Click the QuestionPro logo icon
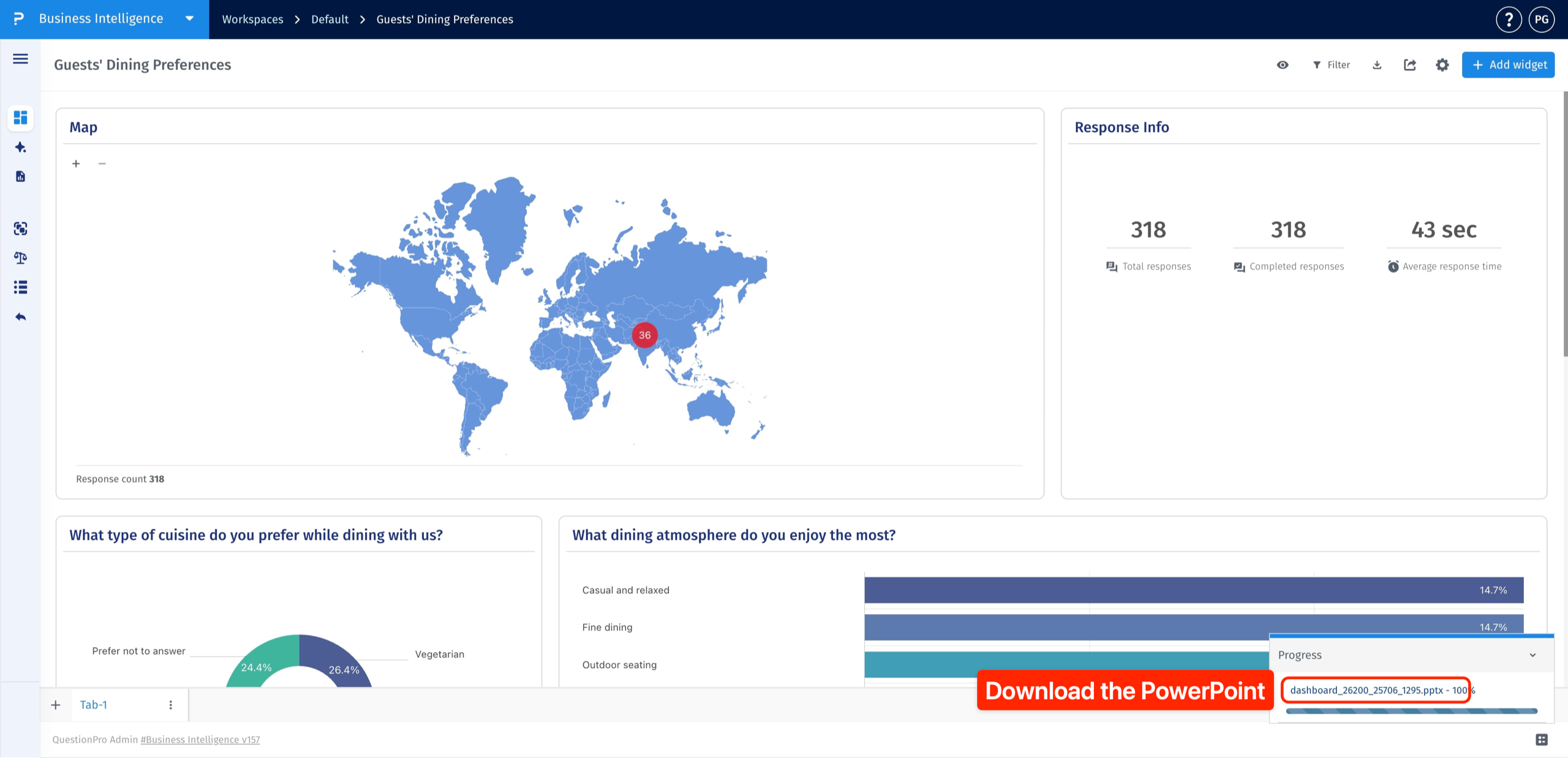The width and height of the screenshot is (1568, 758). pos(19,19)
